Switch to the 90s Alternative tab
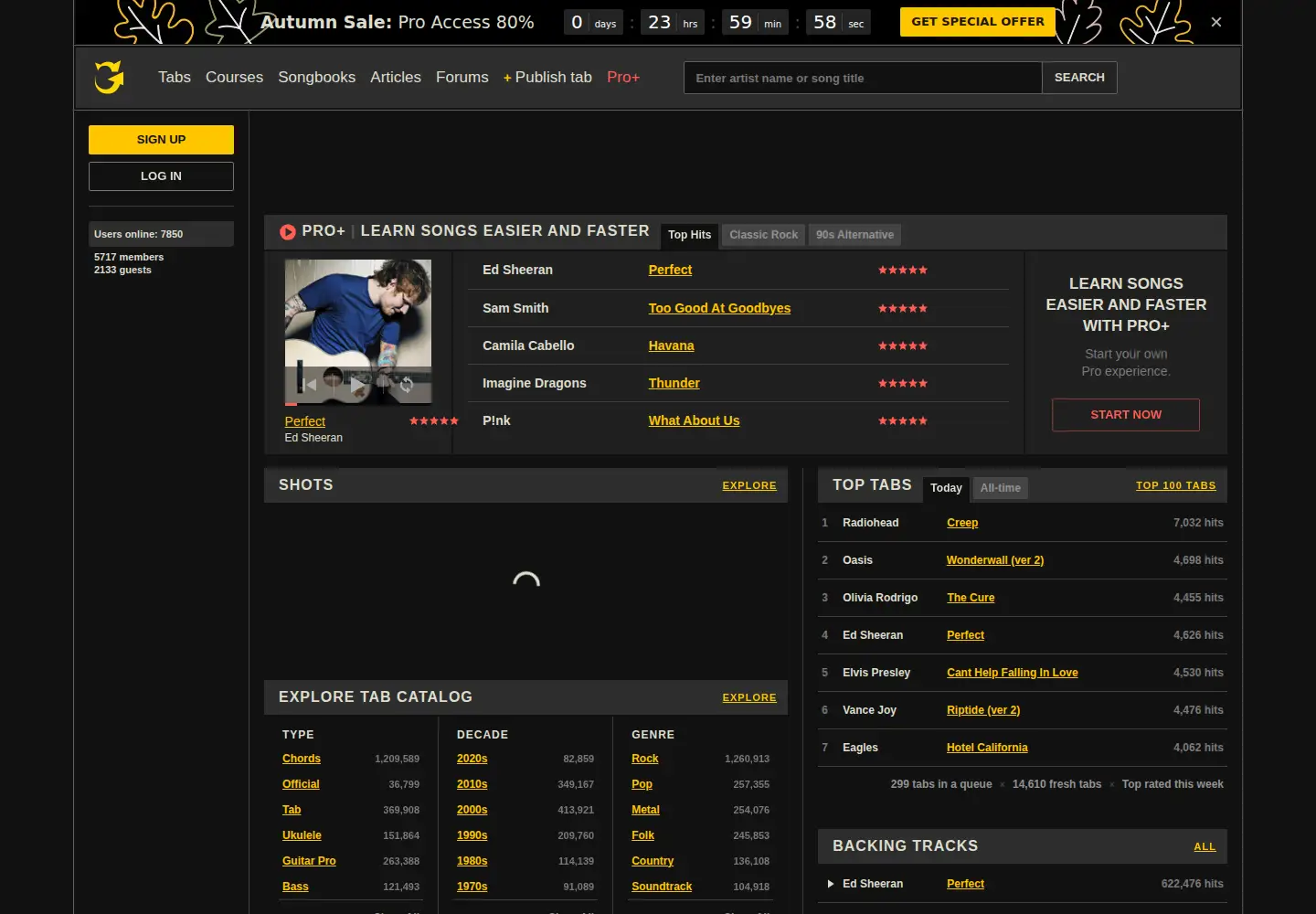The image size is (1316, 914). 854,235
